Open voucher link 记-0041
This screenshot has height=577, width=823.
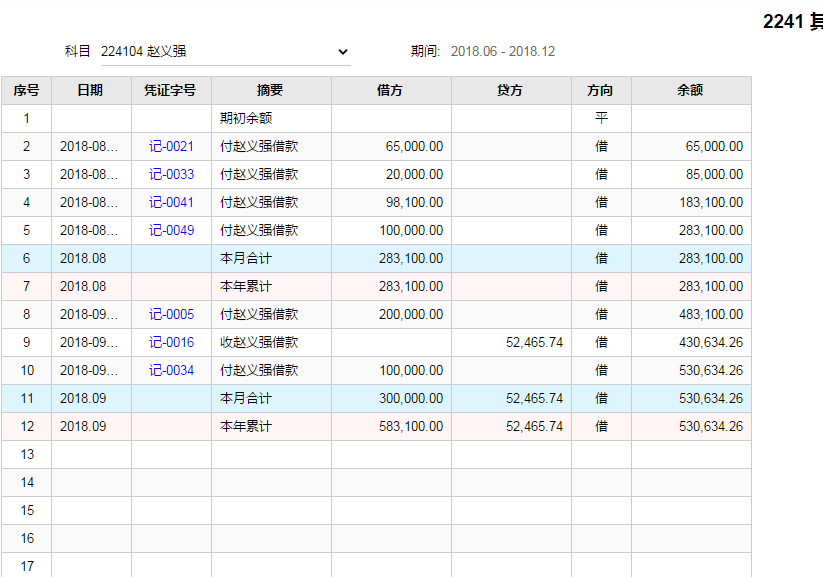171,202
